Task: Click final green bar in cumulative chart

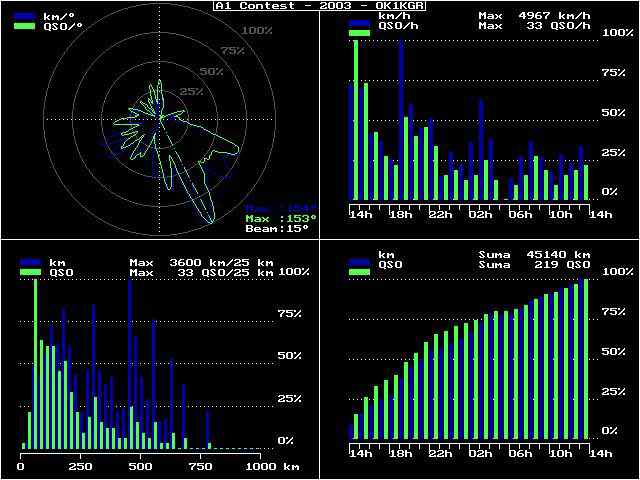Action: (586, 359)
